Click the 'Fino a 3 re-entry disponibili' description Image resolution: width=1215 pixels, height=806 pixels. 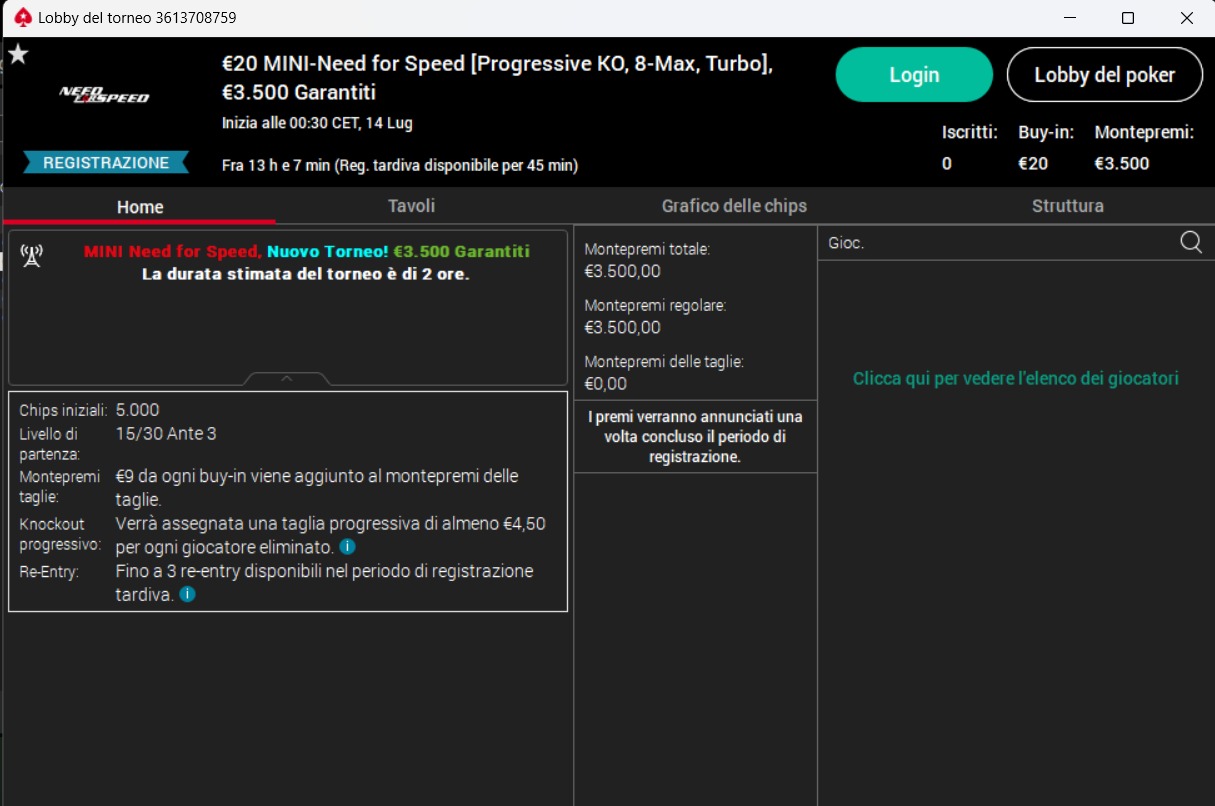[x=325, y=583]
